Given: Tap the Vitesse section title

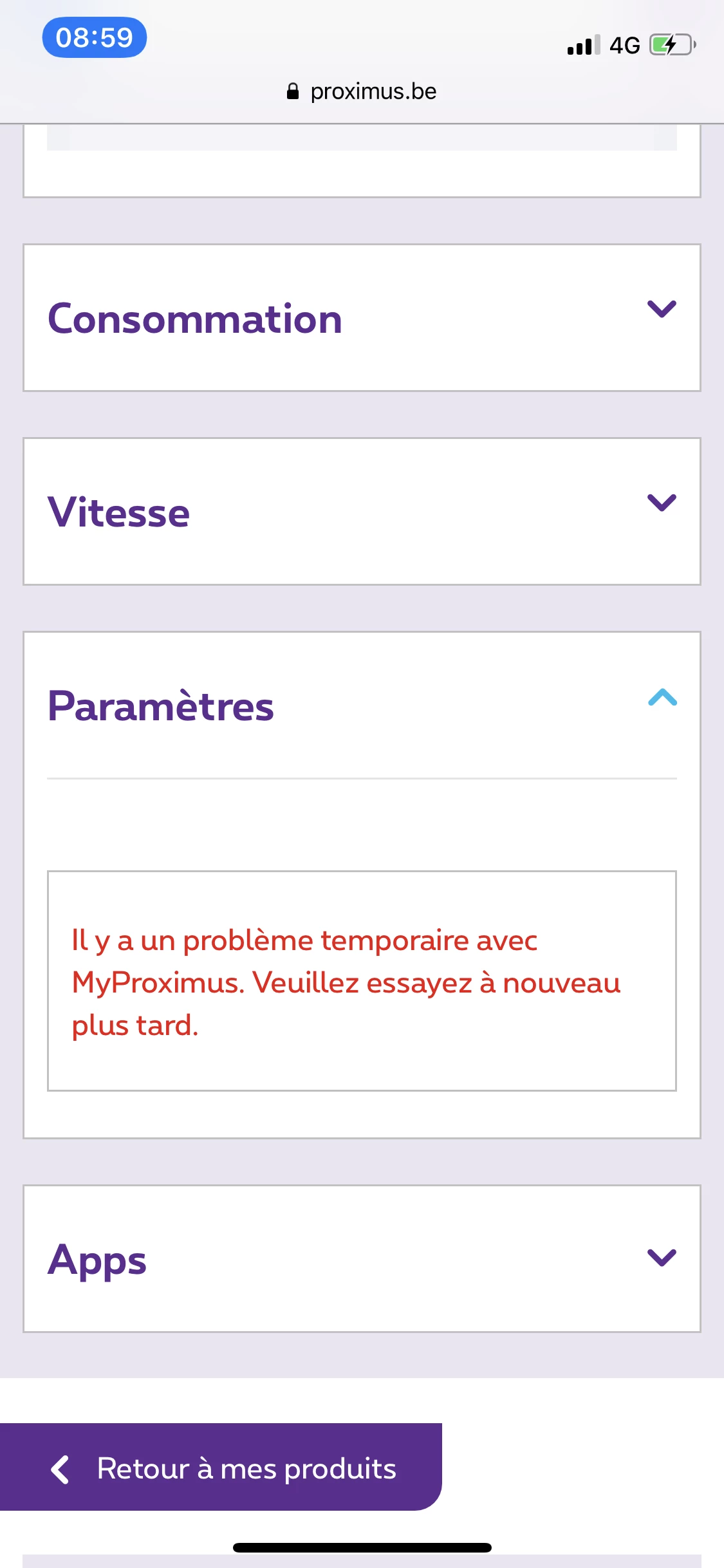Looking at the screenshot, I should click(x=119, y=513).
